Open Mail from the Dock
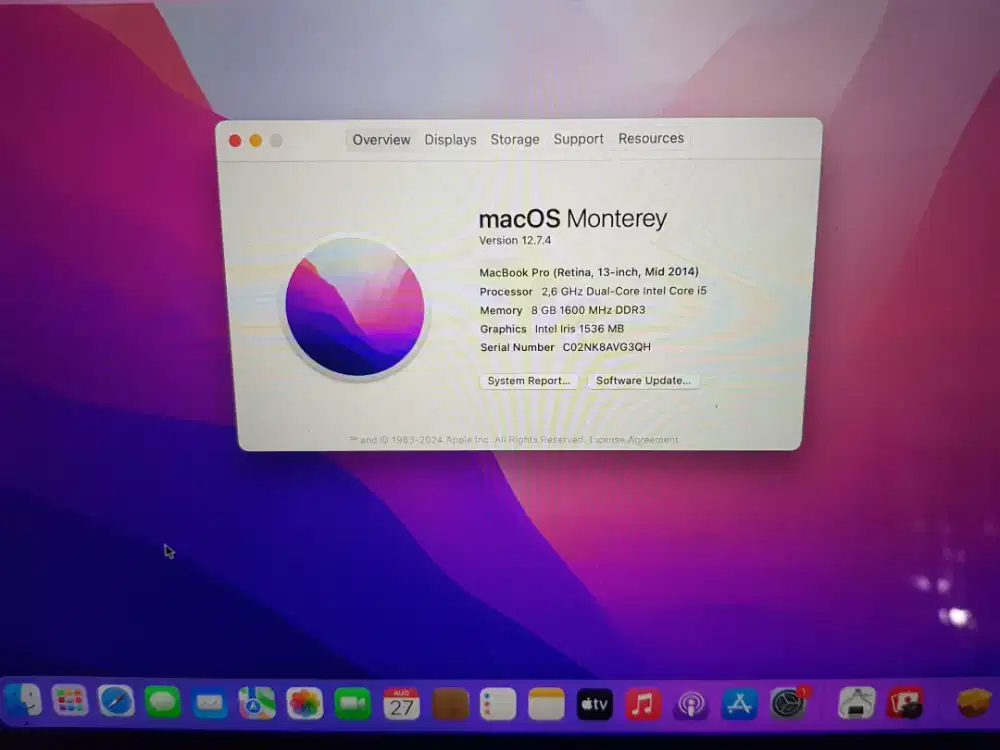The image size is (1000, 750). [x=210, y=703]
